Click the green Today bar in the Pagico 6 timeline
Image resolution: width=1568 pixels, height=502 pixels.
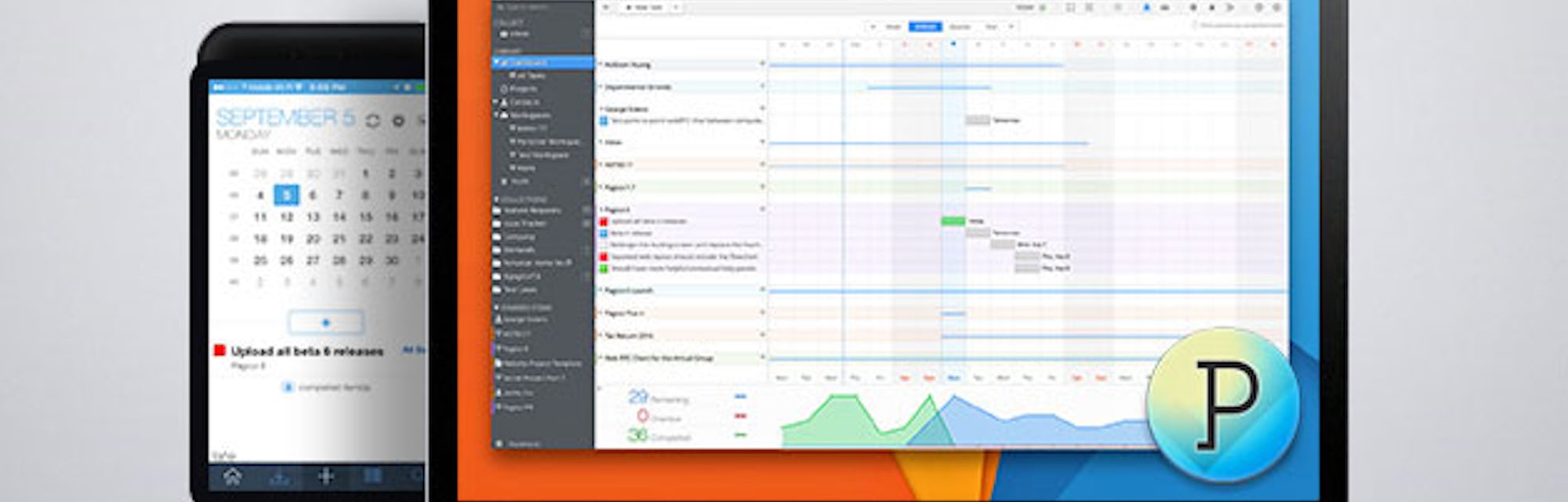tap(953, 221)
